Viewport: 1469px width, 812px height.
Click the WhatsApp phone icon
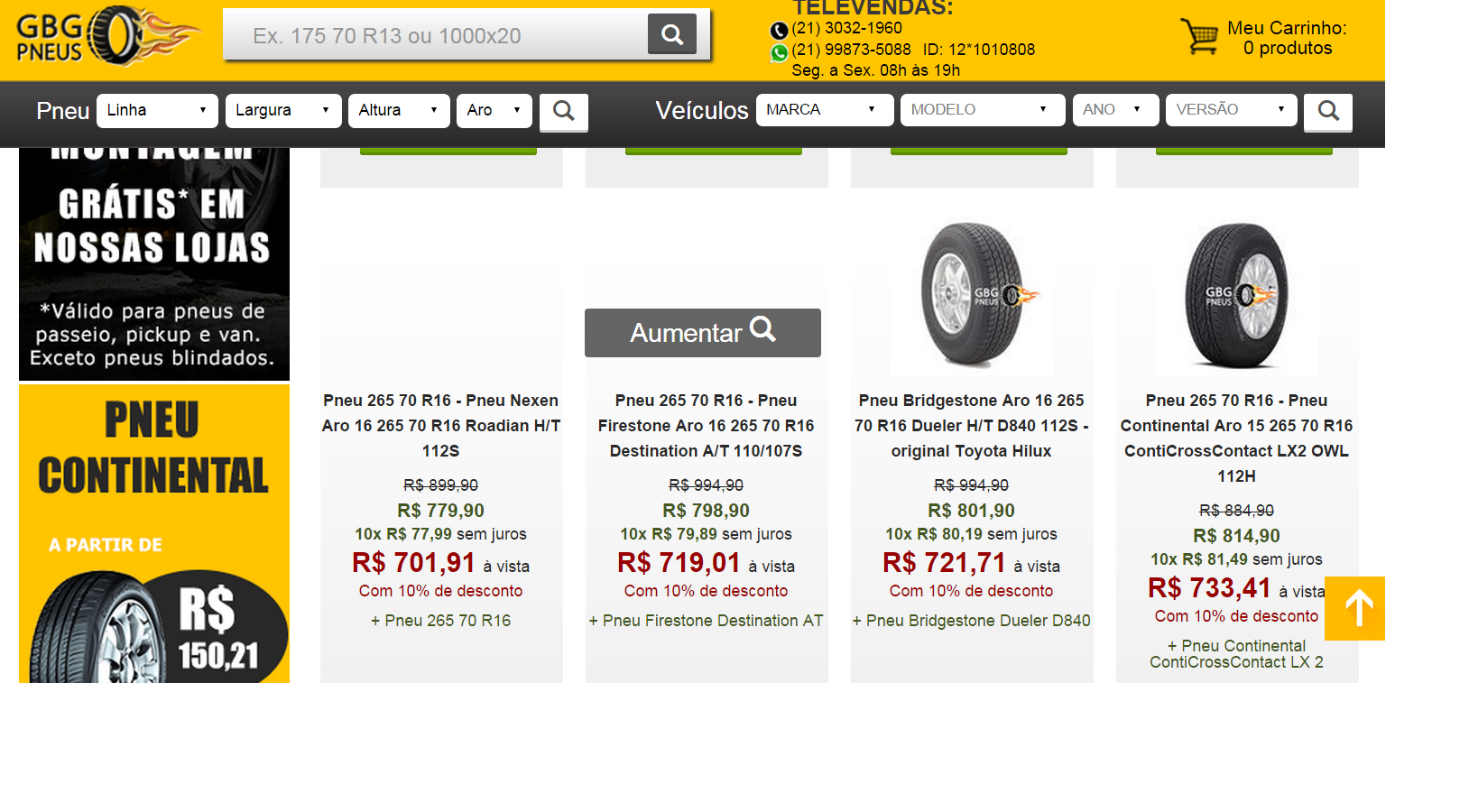click(779, 53)
